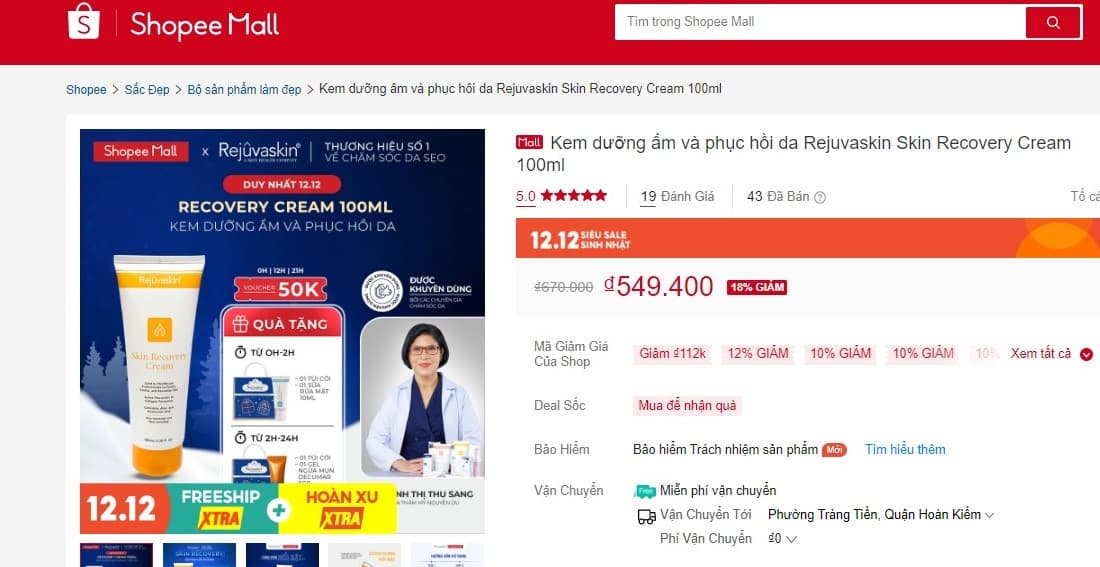This screenshot has height=567, width=1100.
Task: Go to Sắc Đẹp breadcrumb category
Action: click(x=147, y=89)
